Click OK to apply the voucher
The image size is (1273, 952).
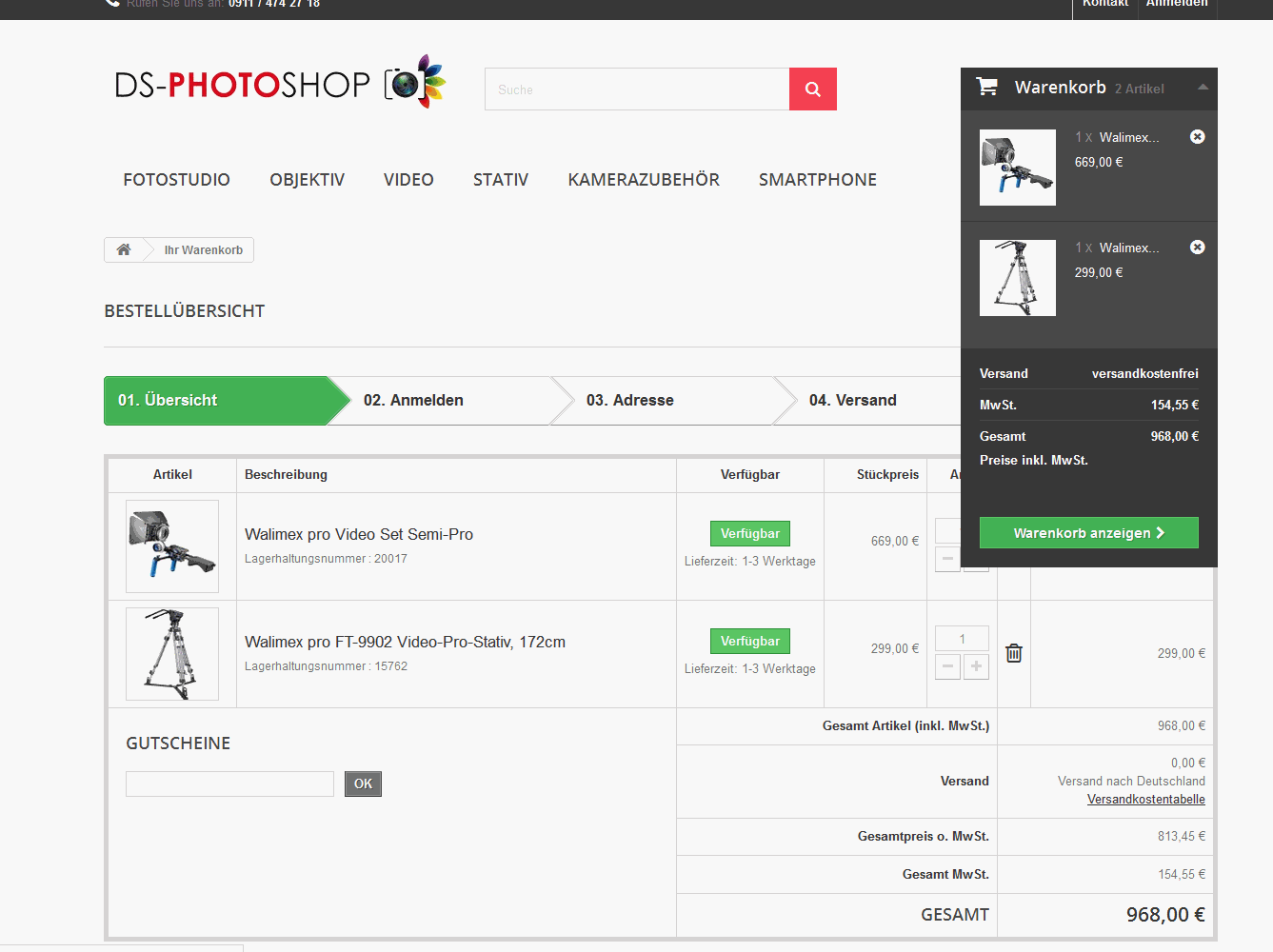pos(363,783)
